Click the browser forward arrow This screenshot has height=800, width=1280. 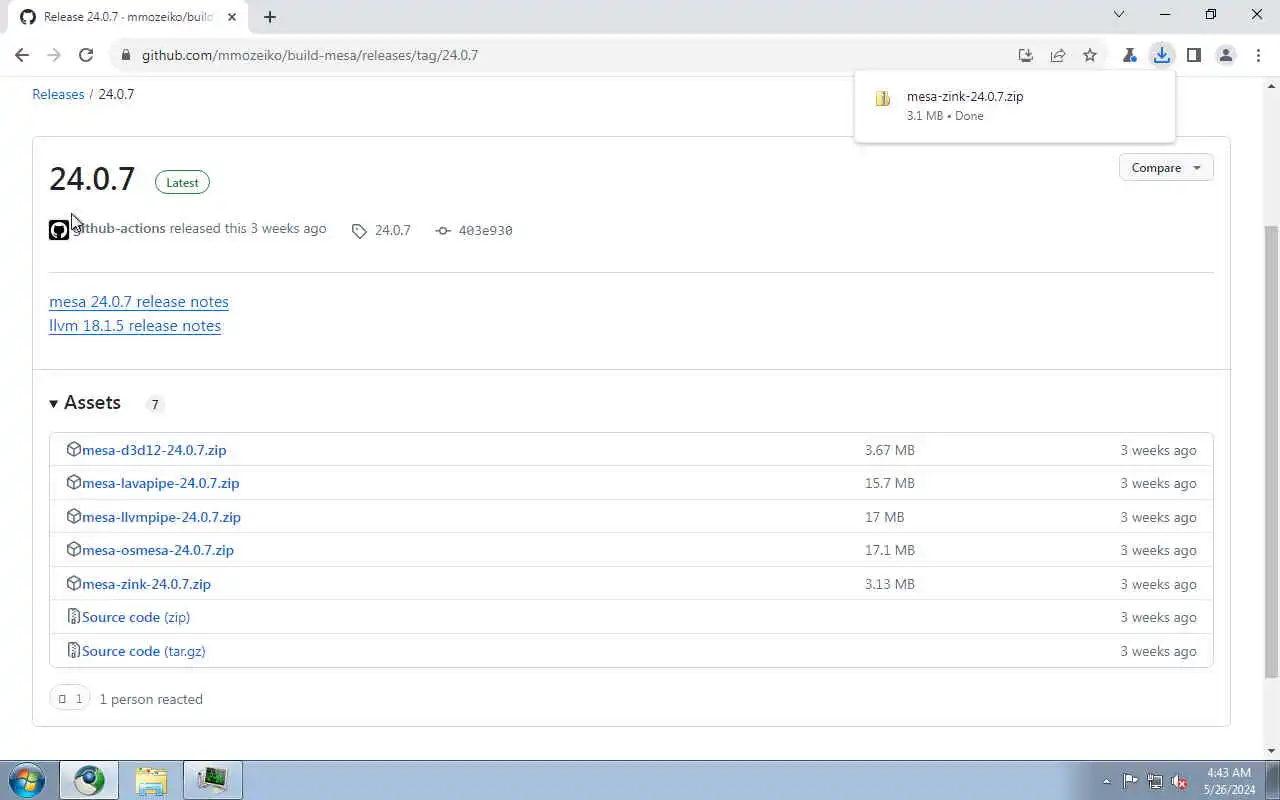pos(54,55)
